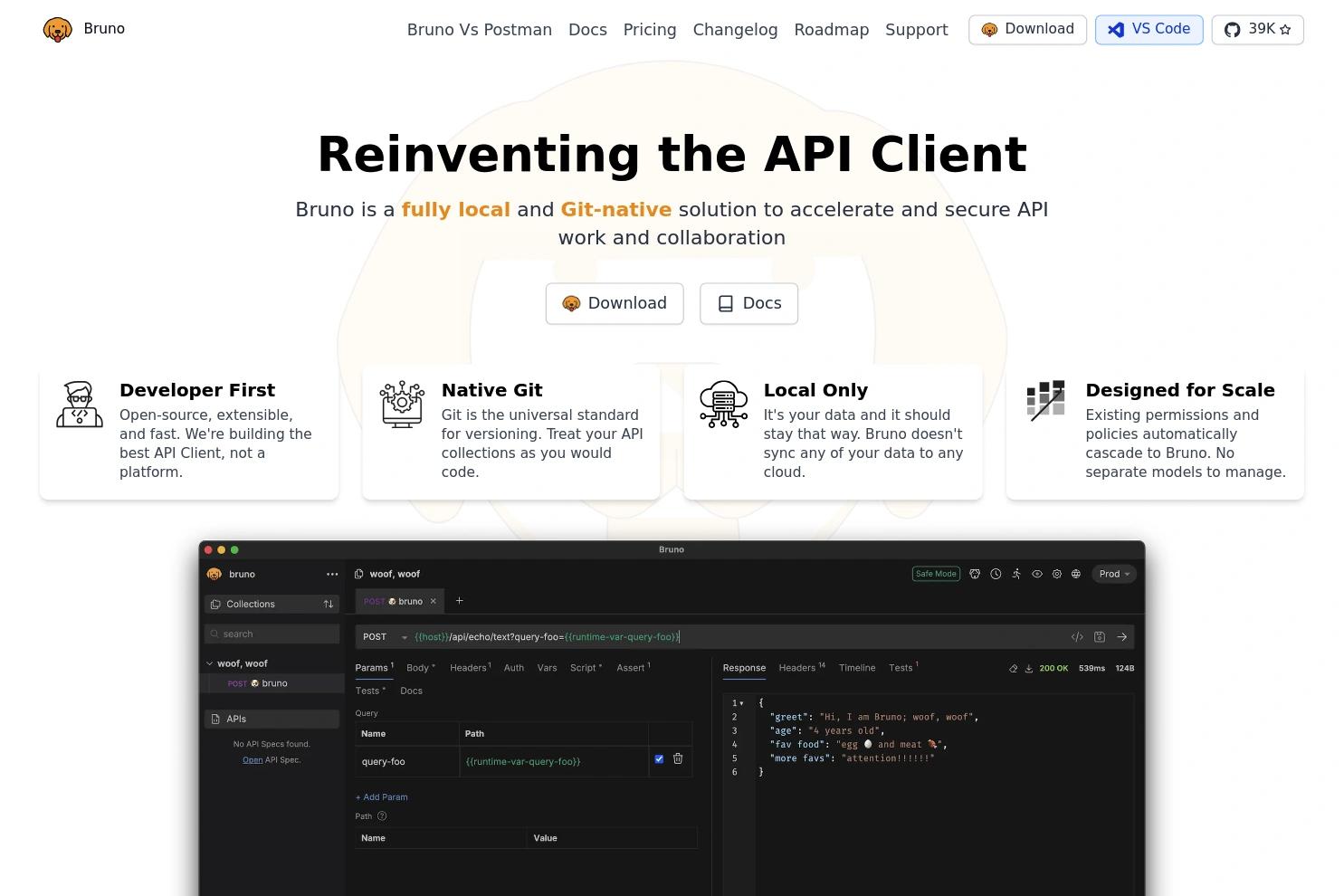The width and height of the screenshot is (1344, 896).
Task: Go to Docs in the top navigation
Action: [587, 30]
